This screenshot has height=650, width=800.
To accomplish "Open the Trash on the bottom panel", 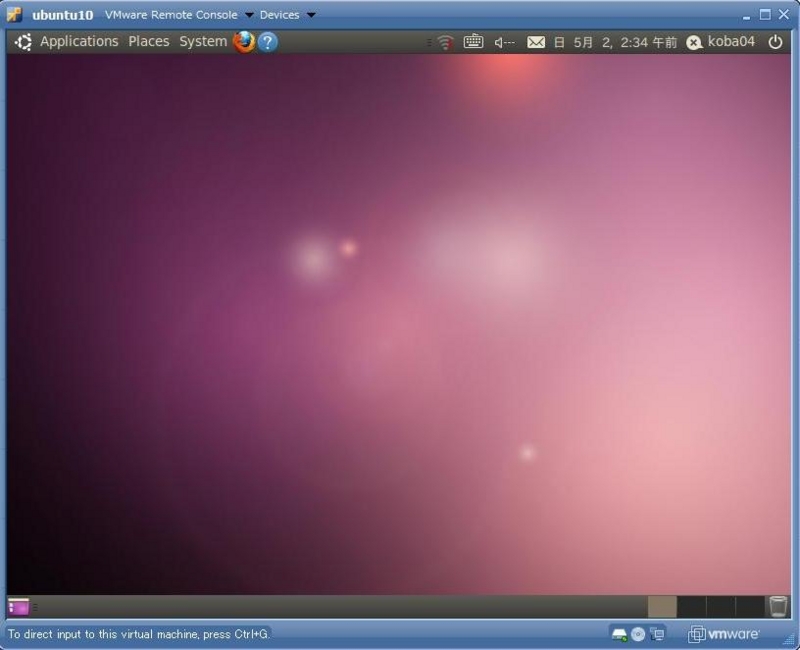I will coord(777,604).
